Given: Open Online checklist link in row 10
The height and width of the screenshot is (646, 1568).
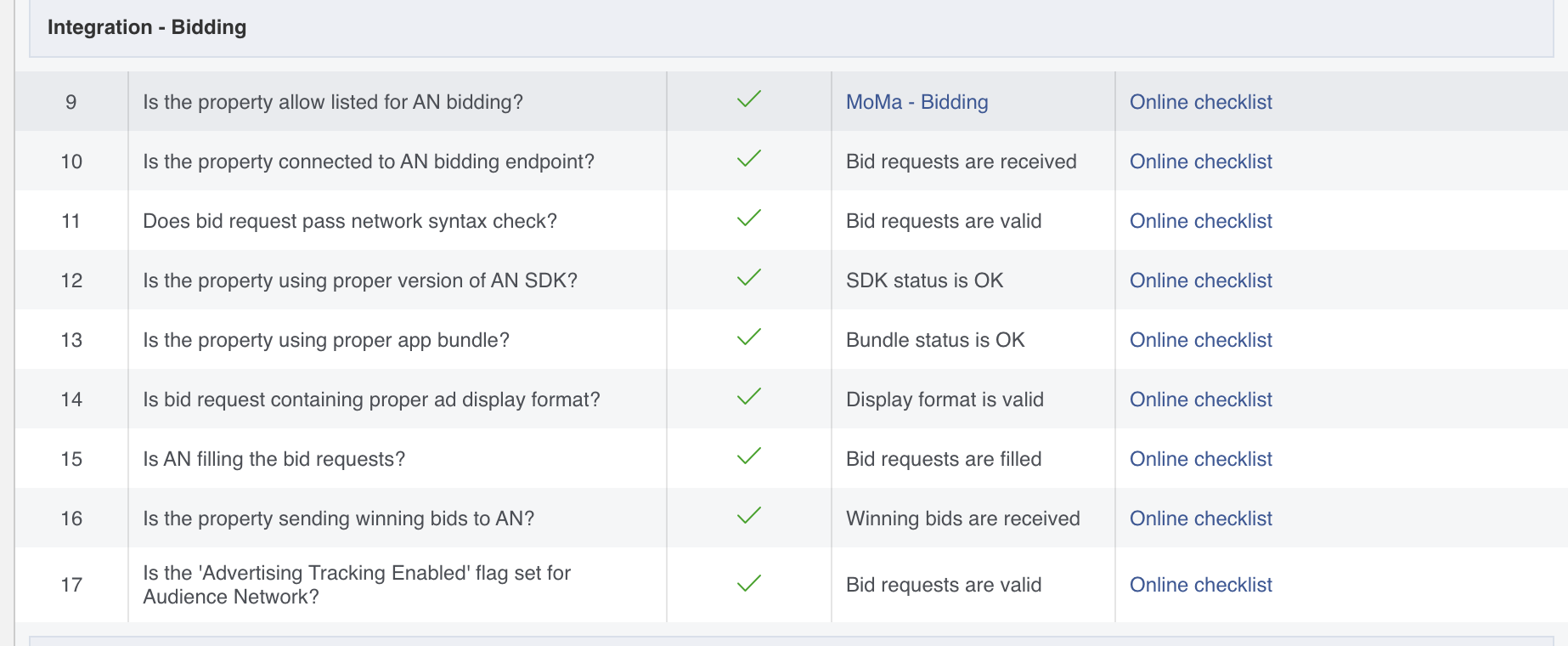Looking at the screenshot, I should click(1200, 161).
